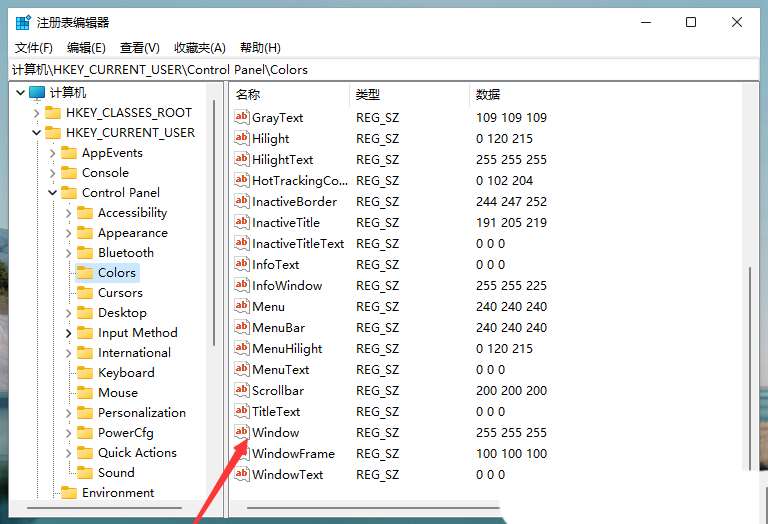This screenshot has height=524, width=768.
Task: Open the 查看(V) menu
Action: point(140,48)
